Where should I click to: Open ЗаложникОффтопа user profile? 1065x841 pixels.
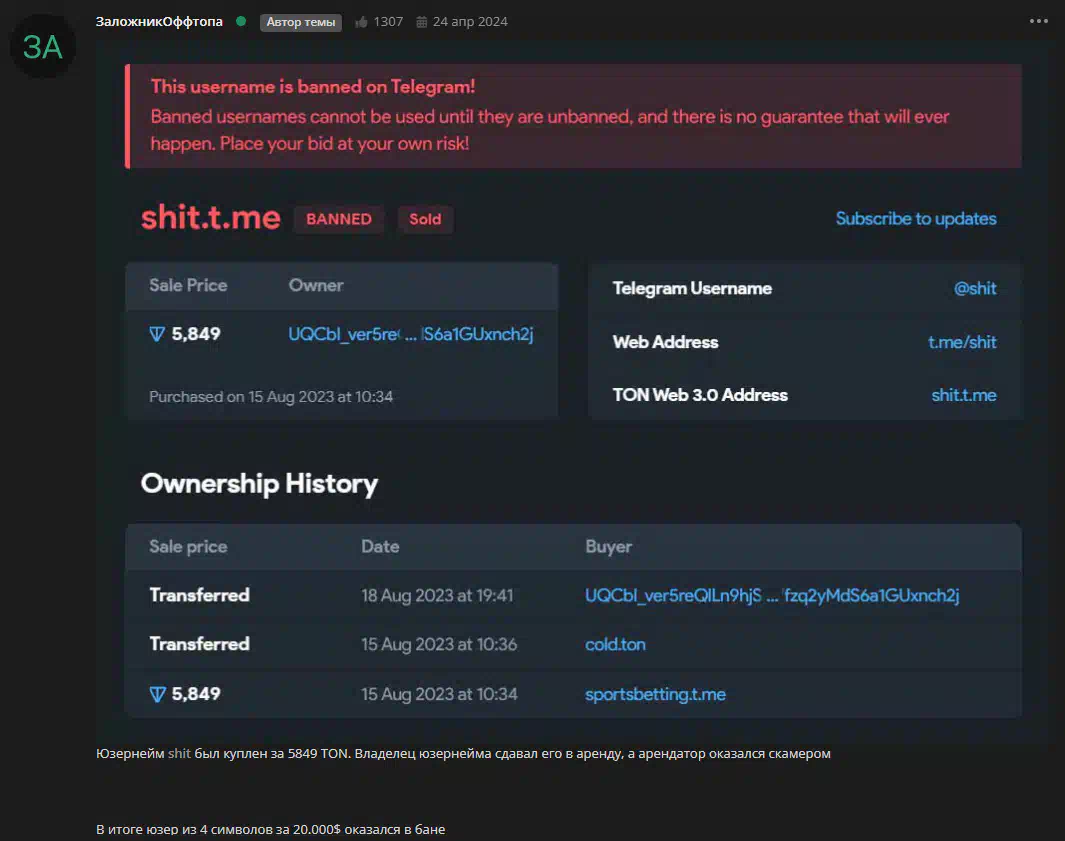tap(159, 22)
